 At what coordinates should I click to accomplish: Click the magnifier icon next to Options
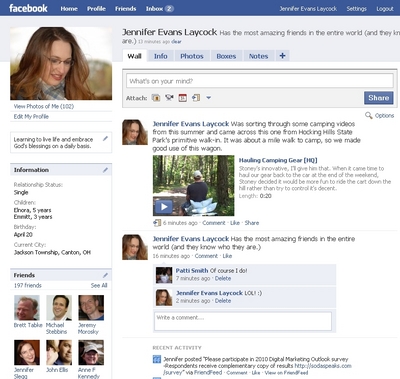pos(369,115)
